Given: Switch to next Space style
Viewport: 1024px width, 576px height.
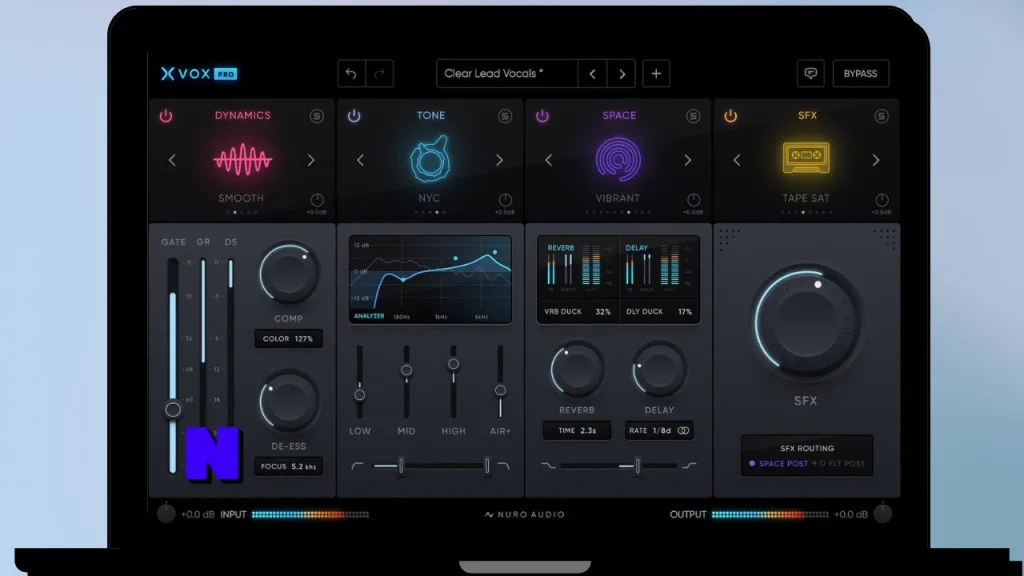Looking at the screenshot, I should coord(688,160).
